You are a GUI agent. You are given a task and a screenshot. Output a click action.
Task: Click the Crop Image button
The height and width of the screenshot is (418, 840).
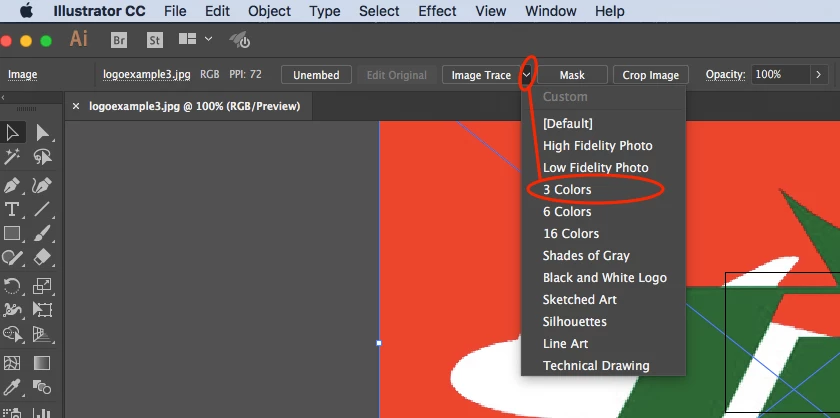coord(650,75)
